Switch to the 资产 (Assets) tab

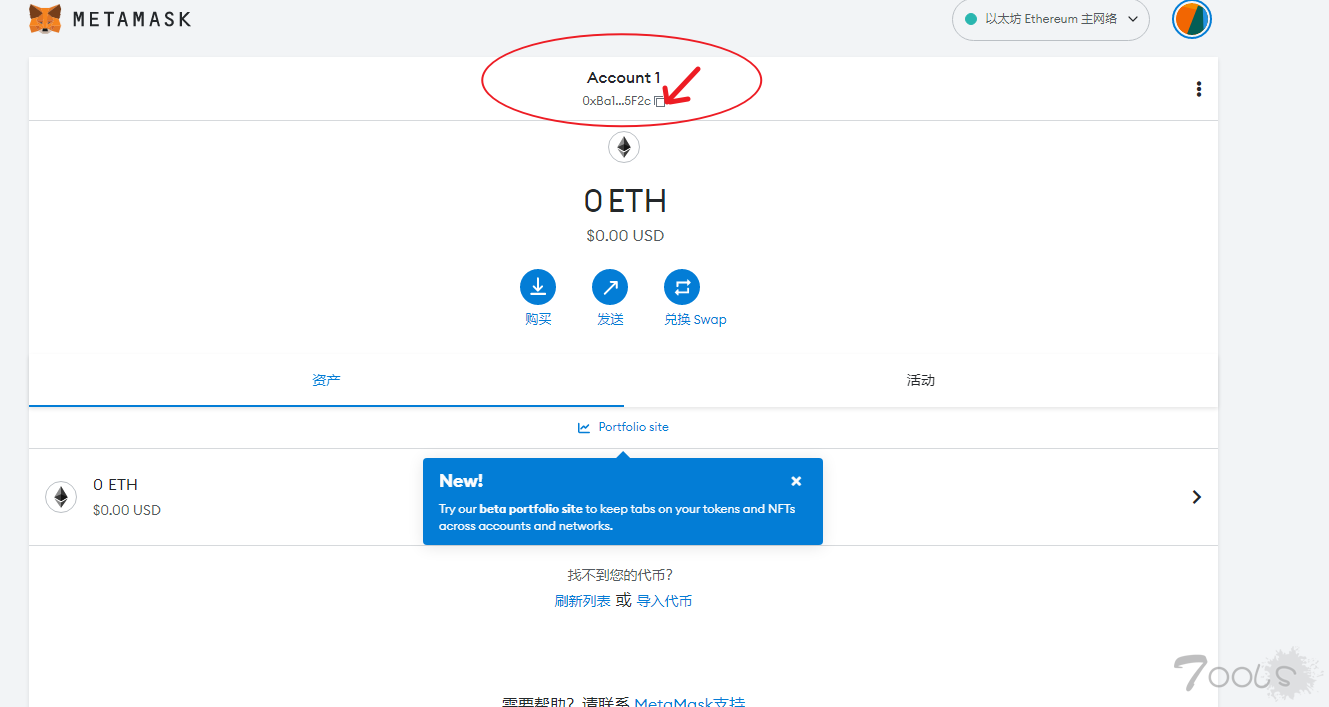326,380
